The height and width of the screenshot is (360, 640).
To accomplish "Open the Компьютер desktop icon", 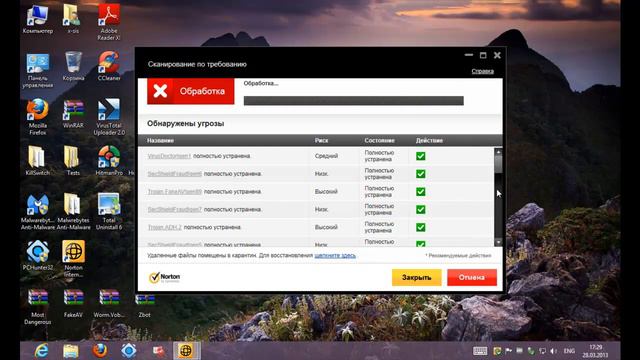I will point(38,19).
